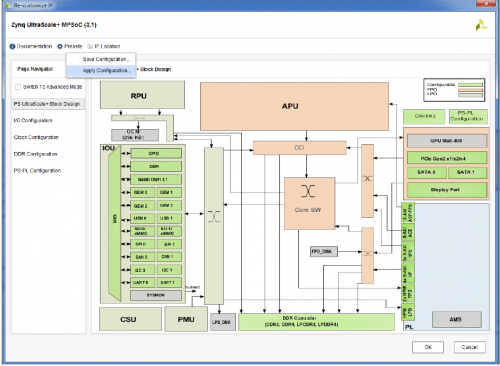The image size is (500, 366).
Task: Click the NAND ONFI 3.1 block
Action: (156, 179)
